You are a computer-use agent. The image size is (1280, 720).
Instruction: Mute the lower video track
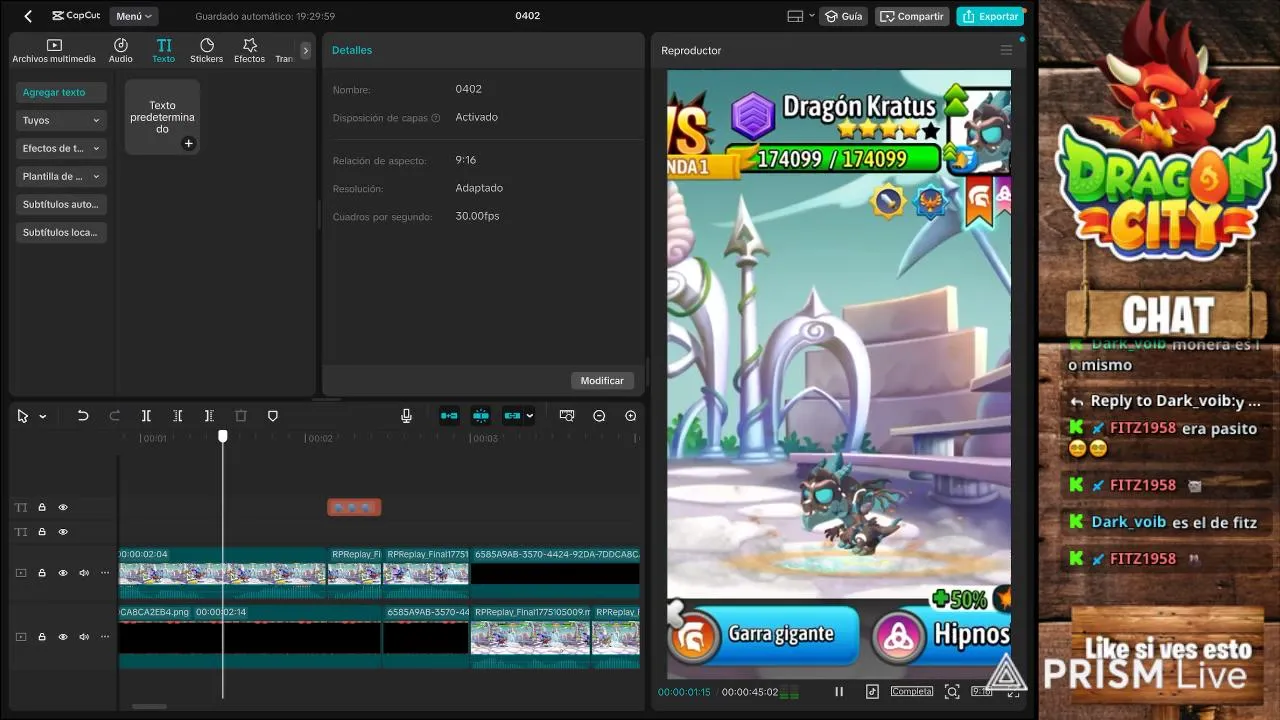tap(84, 637)
